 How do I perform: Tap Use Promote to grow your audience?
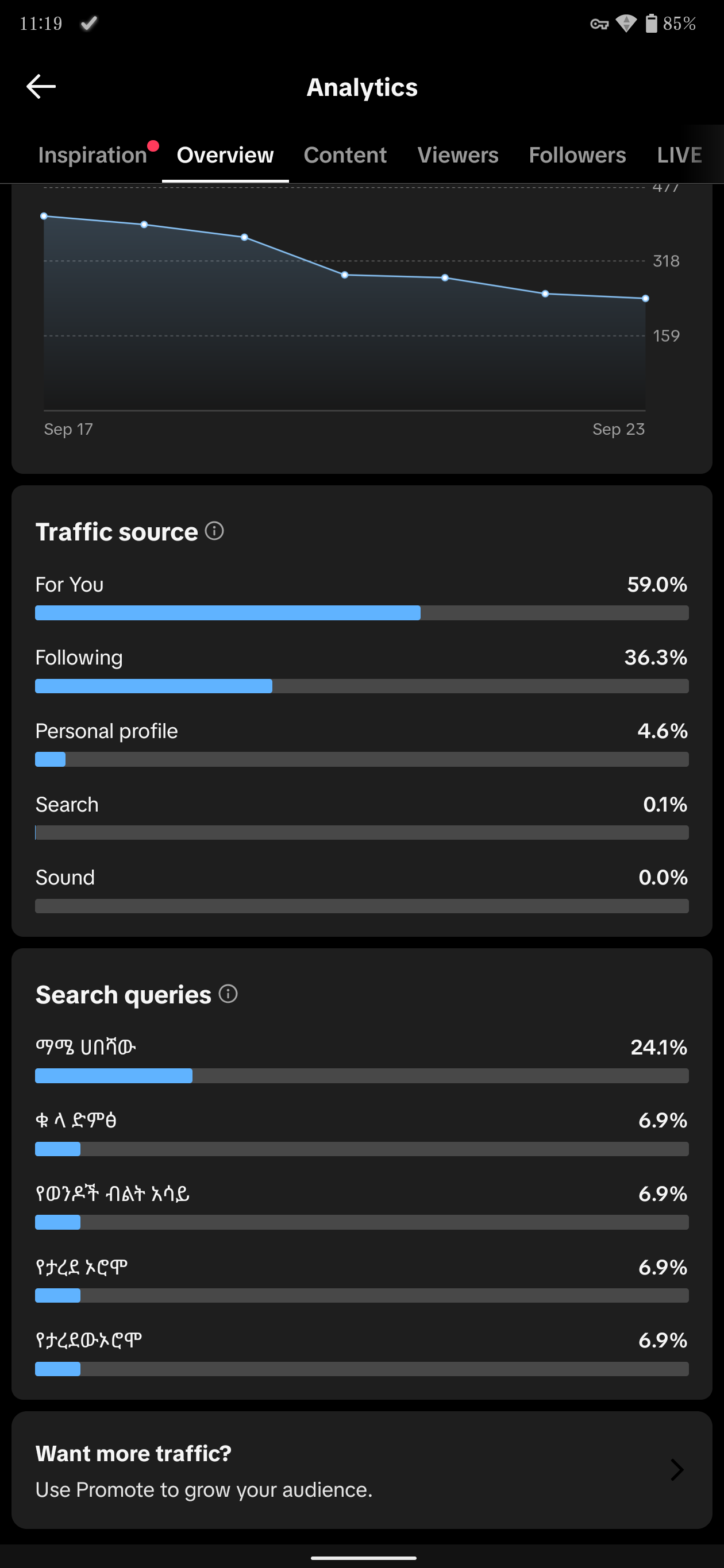pyautogui.click(x=204, y=1489)
